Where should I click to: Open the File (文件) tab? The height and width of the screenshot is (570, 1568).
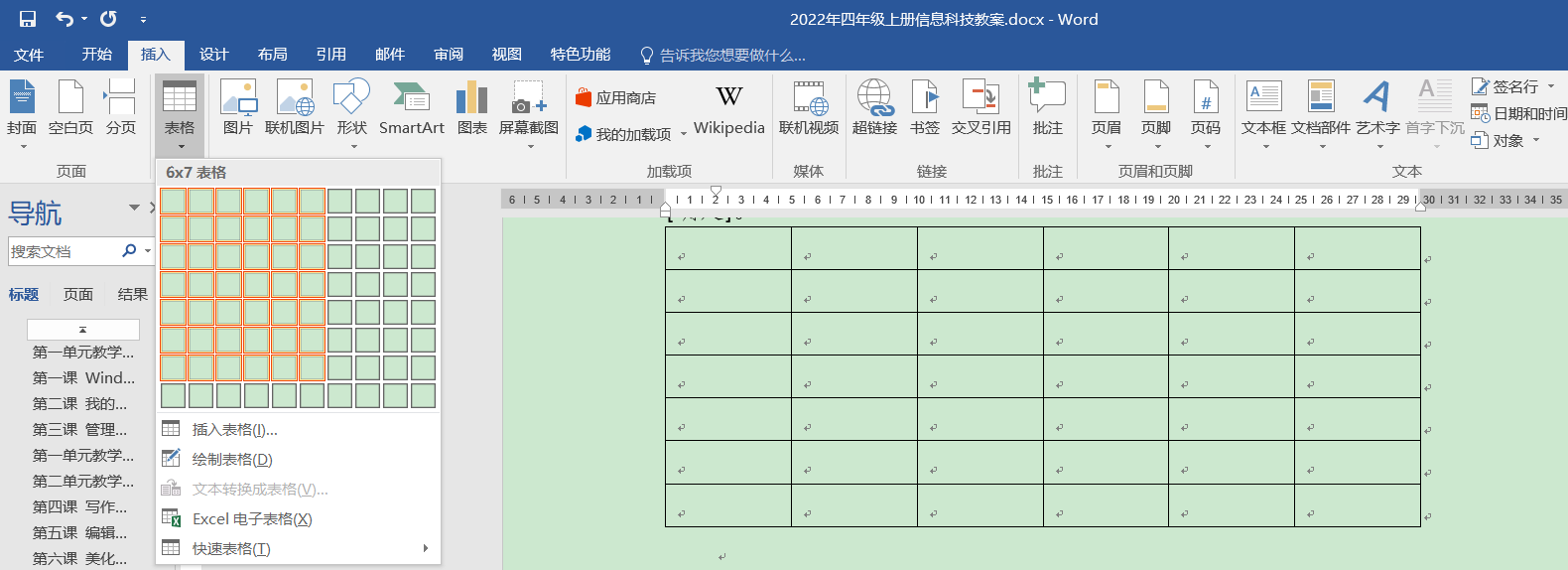[x=29, y=55]
